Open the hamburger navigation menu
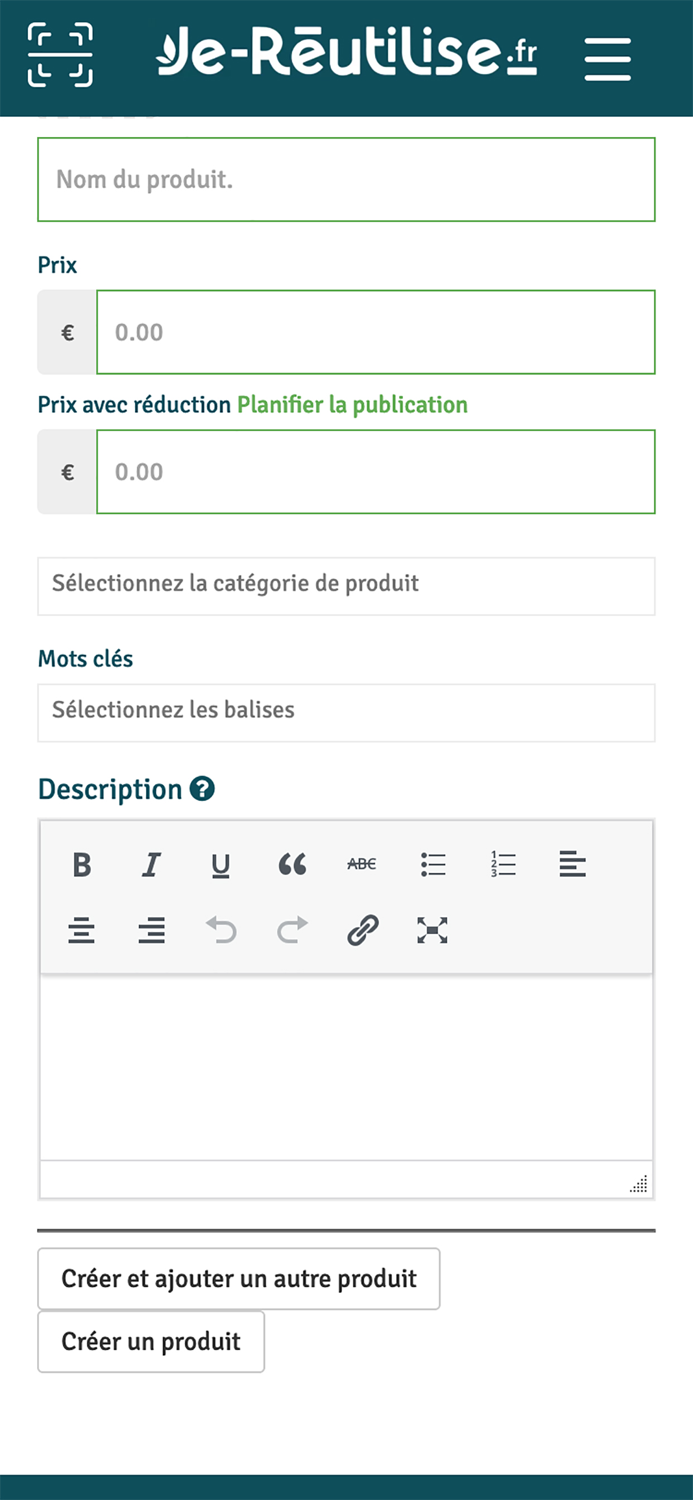Viewport: 693px width, 1500px height. pyautogui.click(x=607, y=57)
